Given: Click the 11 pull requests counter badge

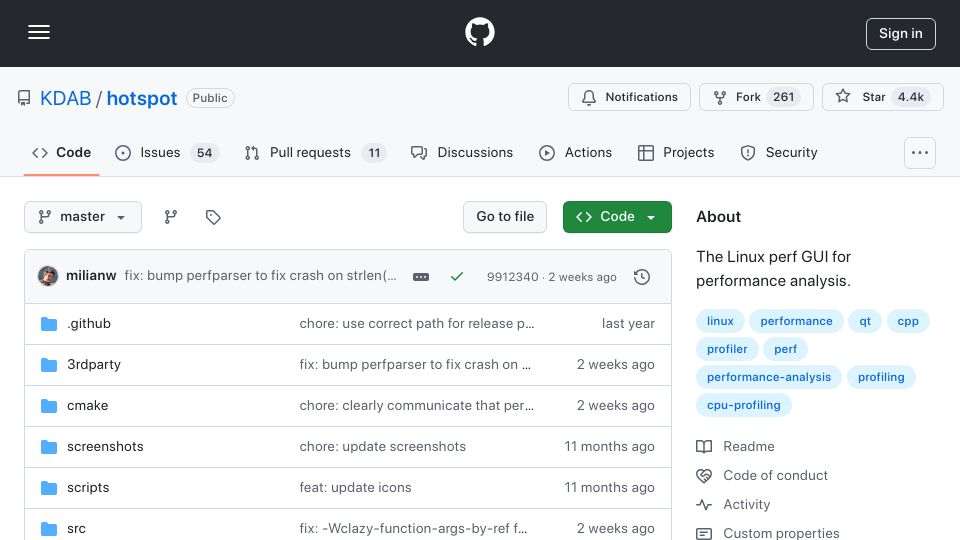Looking at the screenshot, I should tap(374, 152).
